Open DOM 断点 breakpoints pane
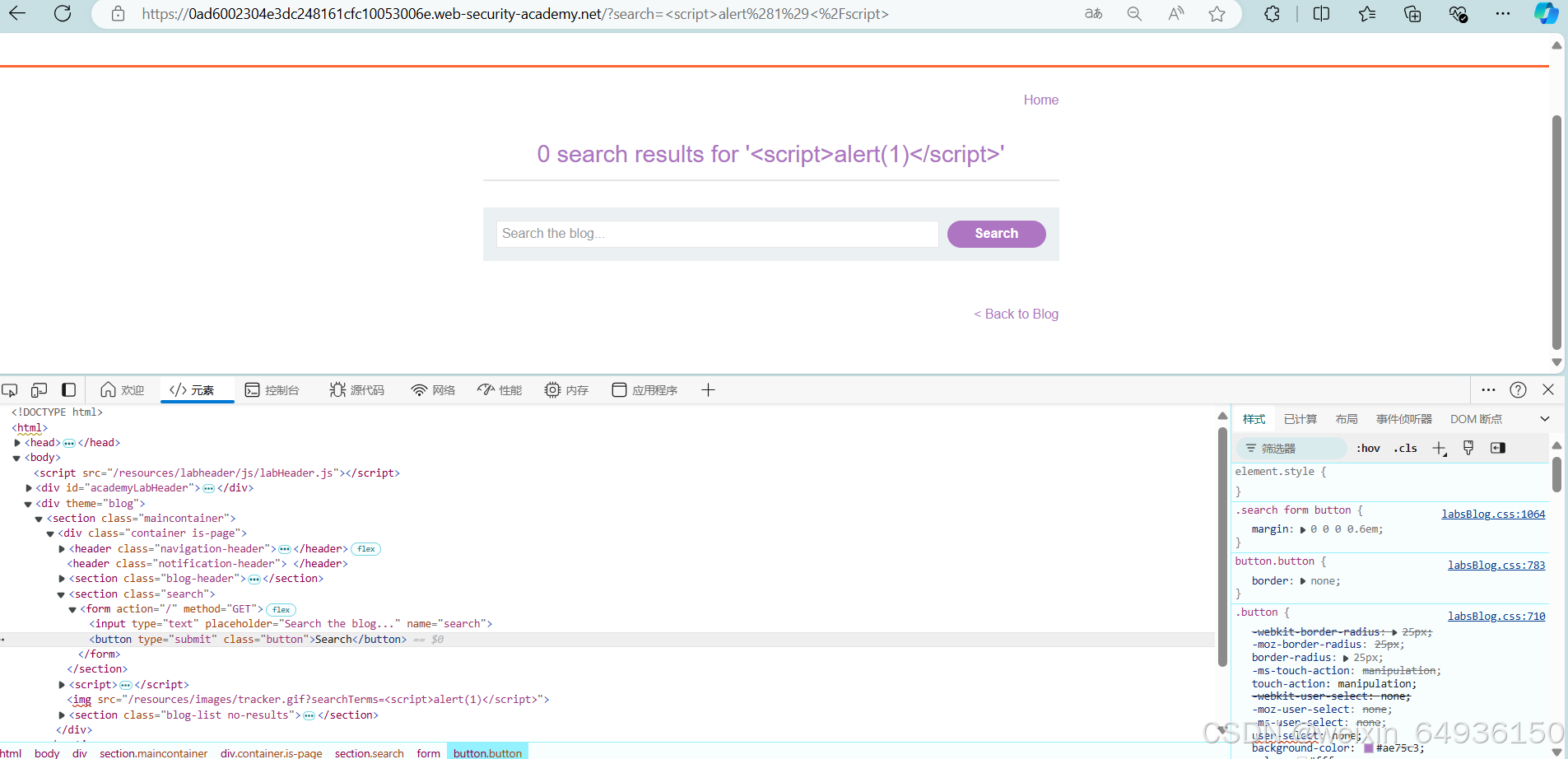 (1477, 419)
